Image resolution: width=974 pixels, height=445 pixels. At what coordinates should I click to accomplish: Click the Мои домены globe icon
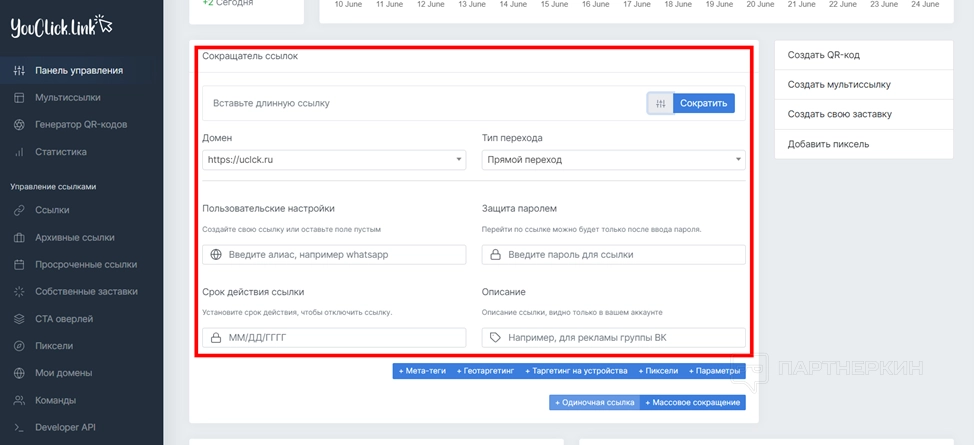(x=19, y=373)
